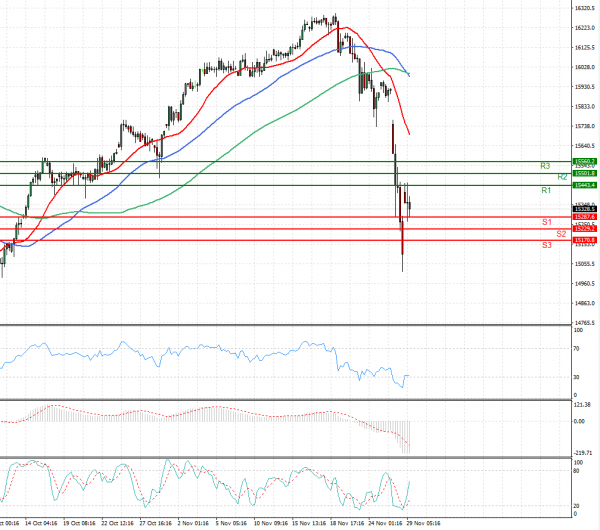Select the green 15560.2 price tag
600x530 pixels.
584,161
